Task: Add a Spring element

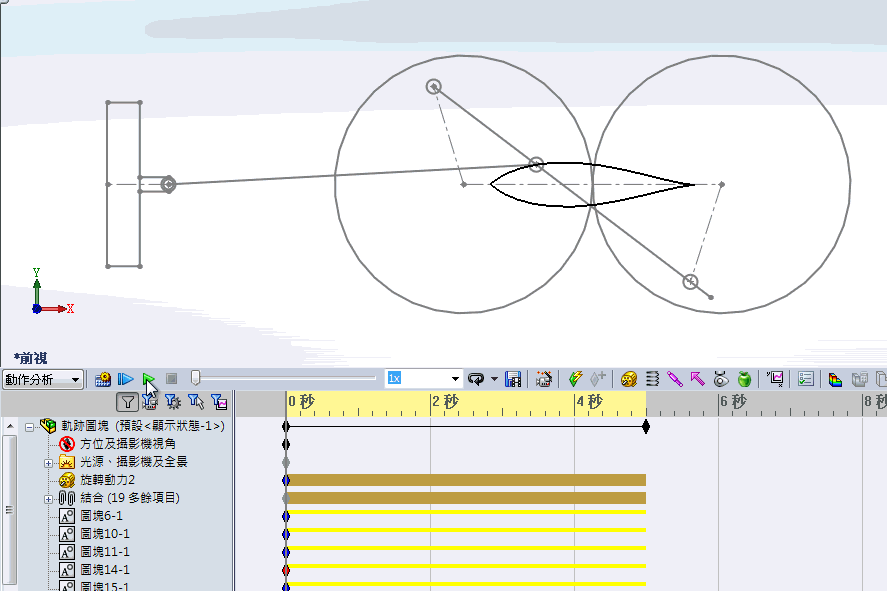Action: [652, 379]
